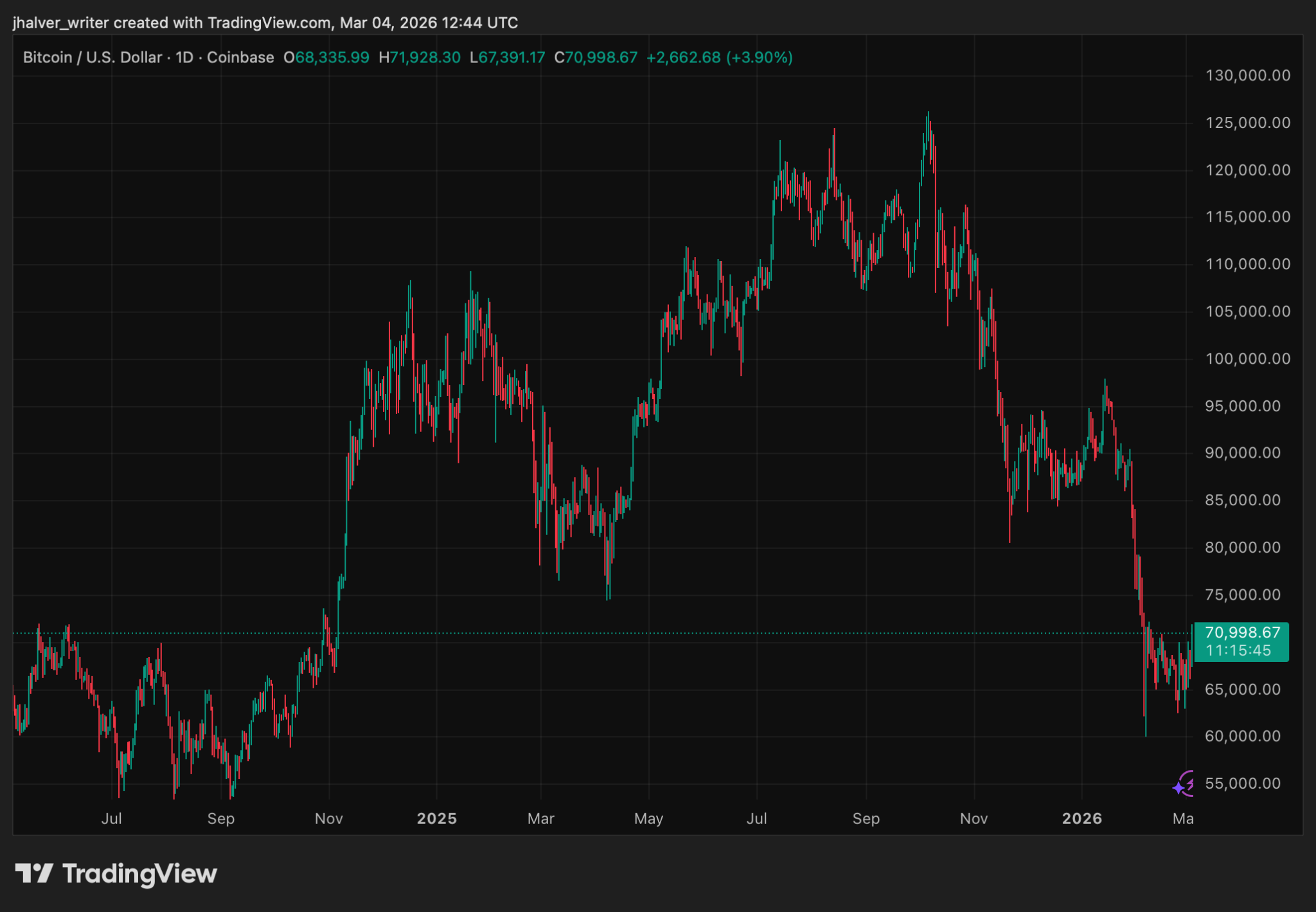The image size is (1316, 912).
Task: Click the 2025 label on time axis
Action: click(x=436, y=819)
